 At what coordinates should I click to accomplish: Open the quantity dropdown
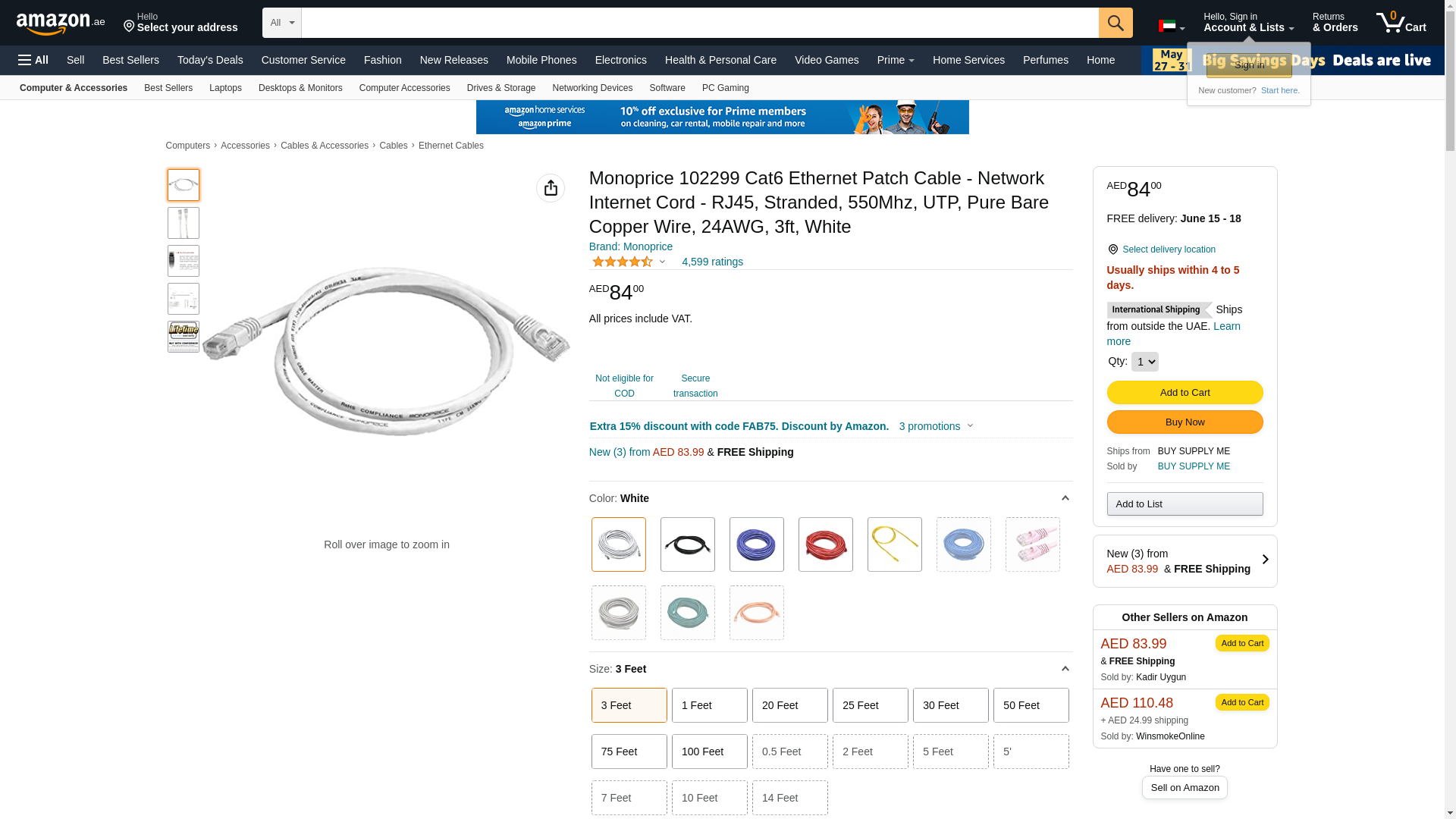click(1144, 362)
